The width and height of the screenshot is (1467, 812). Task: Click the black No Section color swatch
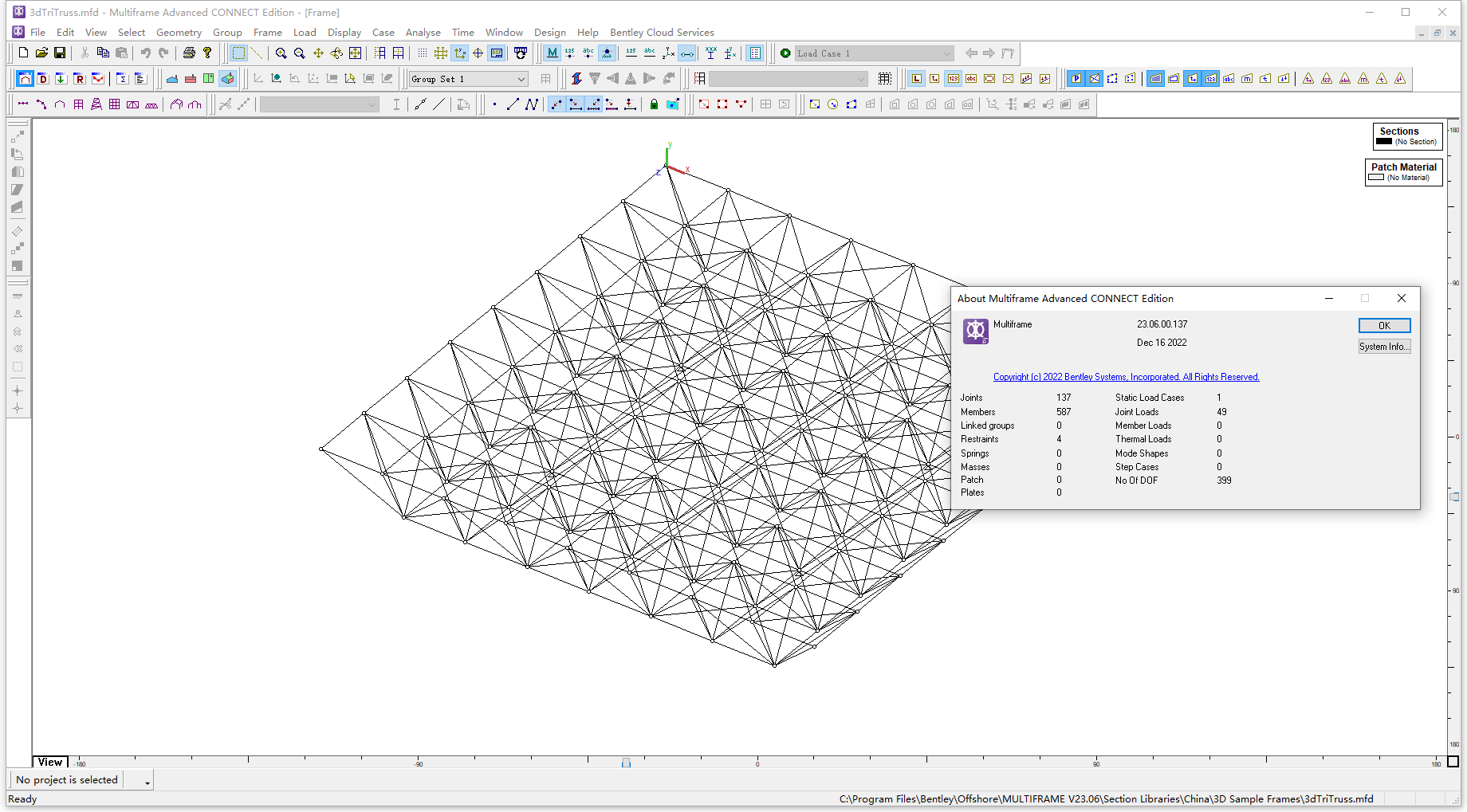pos(1384,142)
